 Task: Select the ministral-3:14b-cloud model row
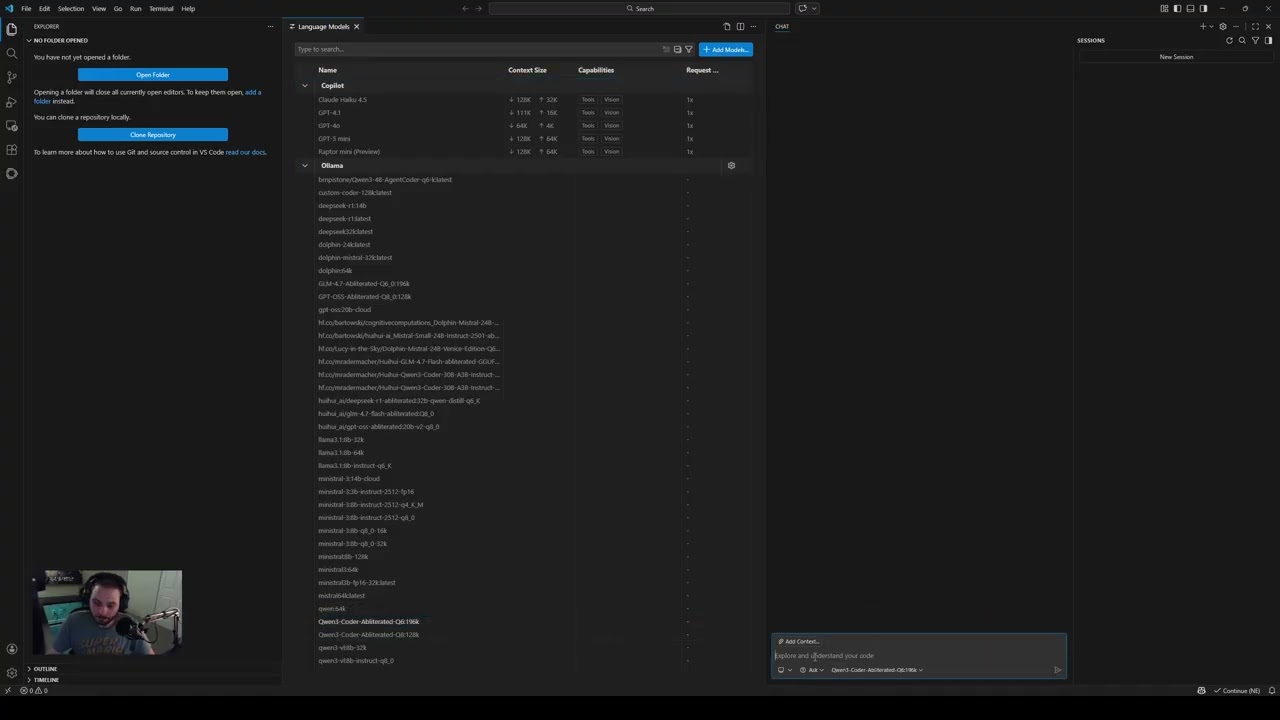pos(525,479)
